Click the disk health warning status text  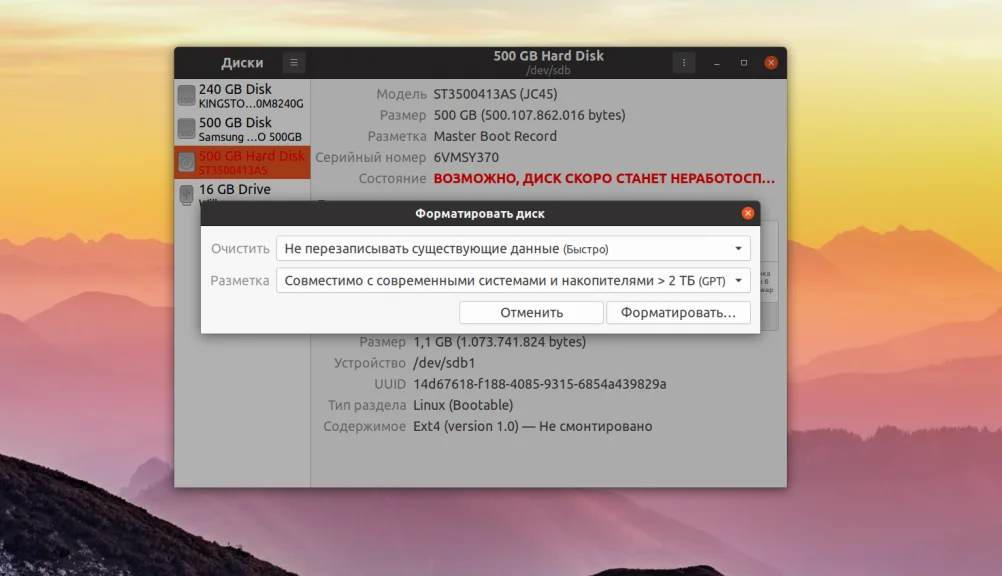pyautogui.click(x=604, y=178)
